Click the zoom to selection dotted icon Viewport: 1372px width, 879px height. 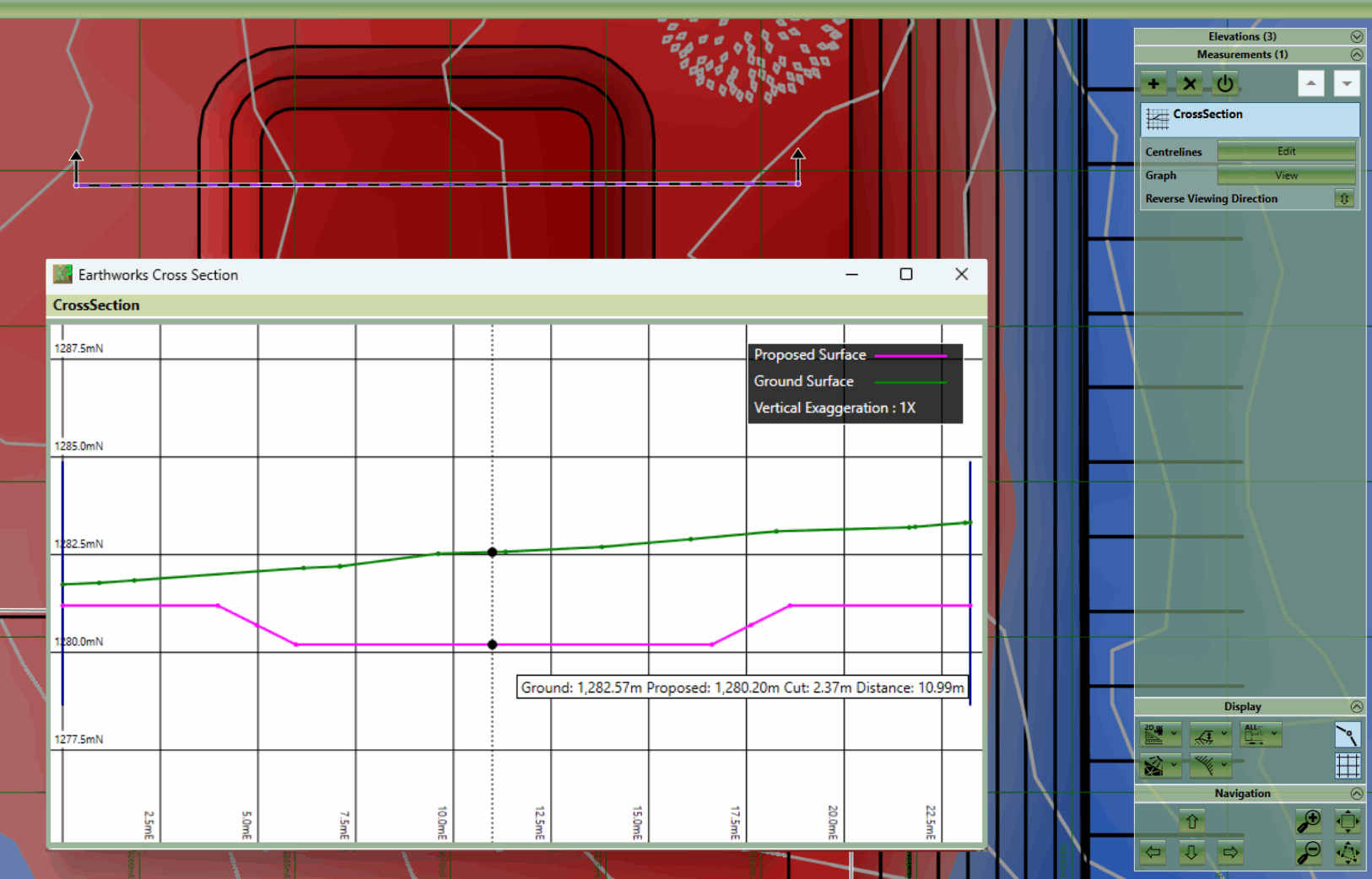click(1348, 853)
